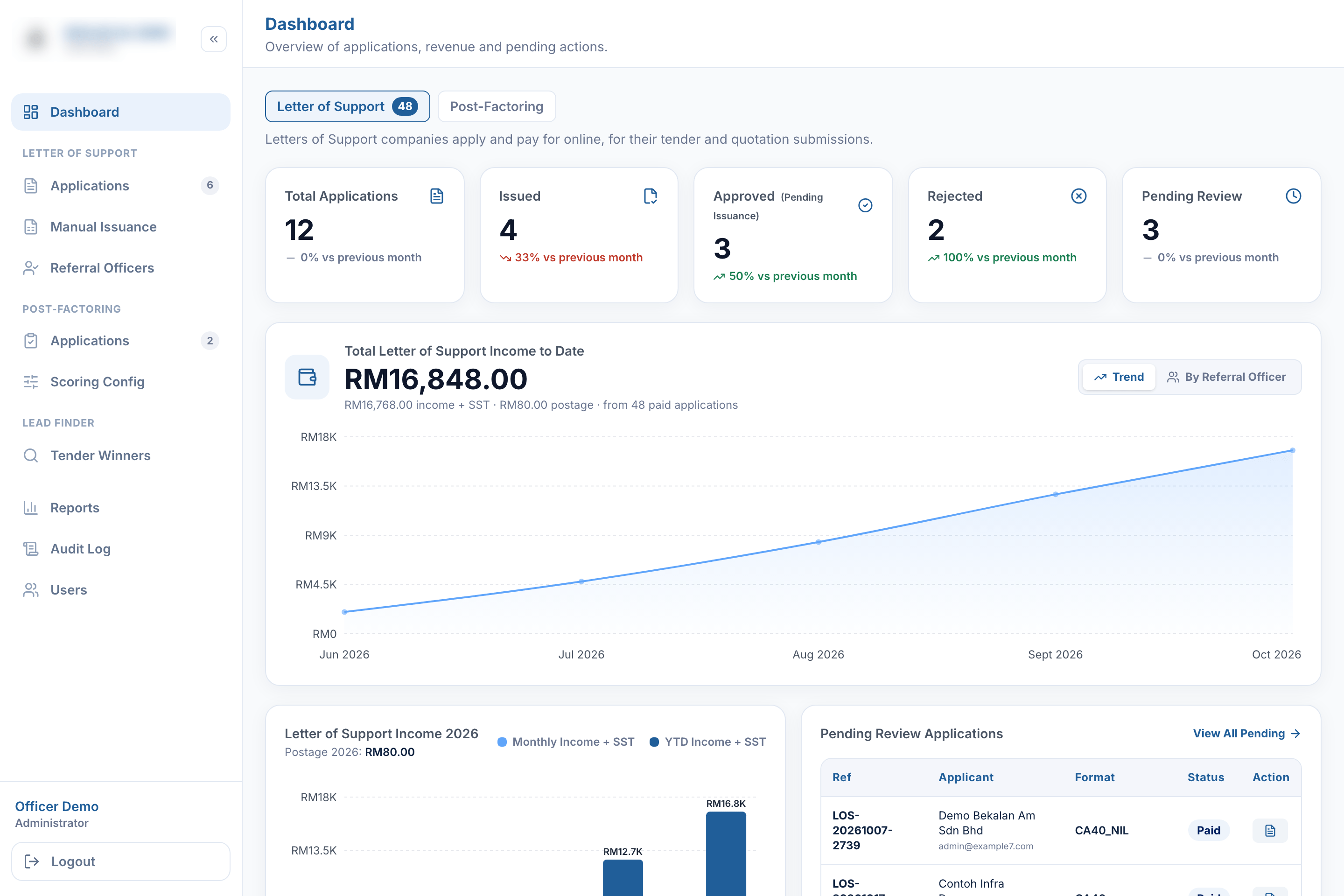Click the Jun 2026 data point on trend line

click(344, 612)
